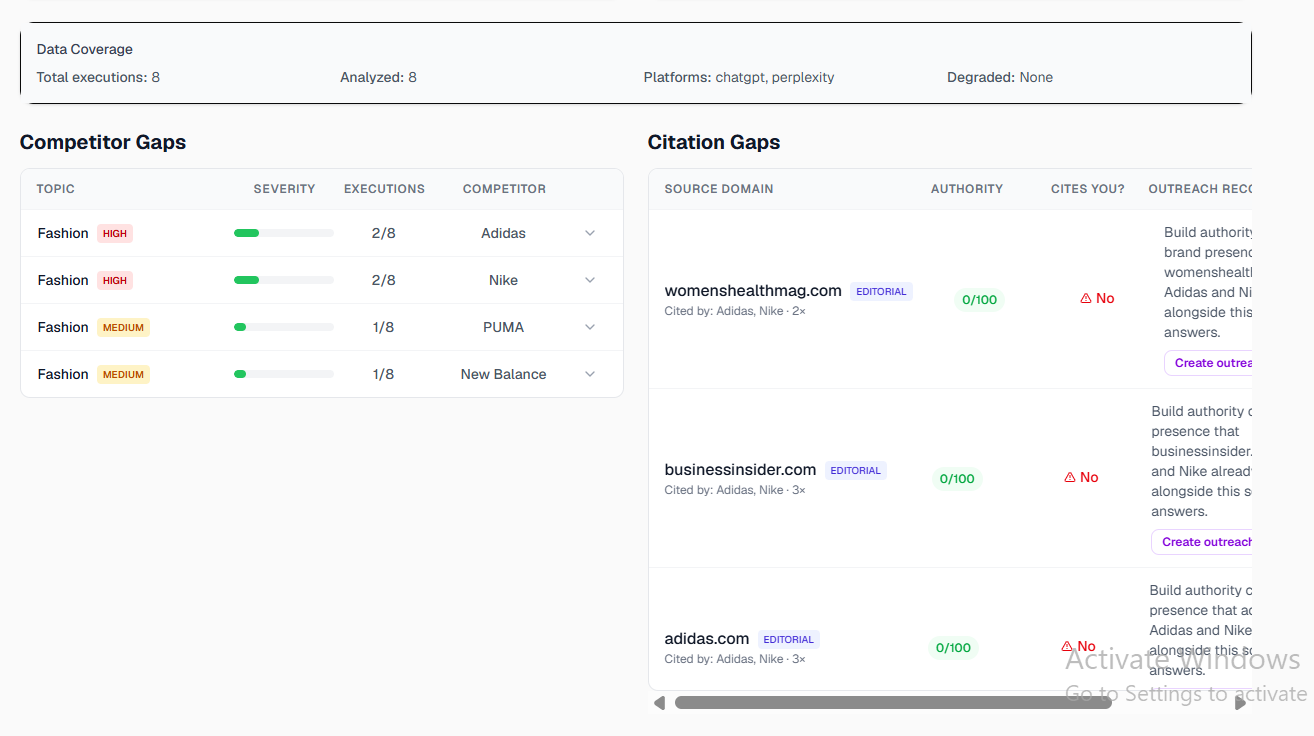Click the severity bar for New Balance row

click(284, 374)
